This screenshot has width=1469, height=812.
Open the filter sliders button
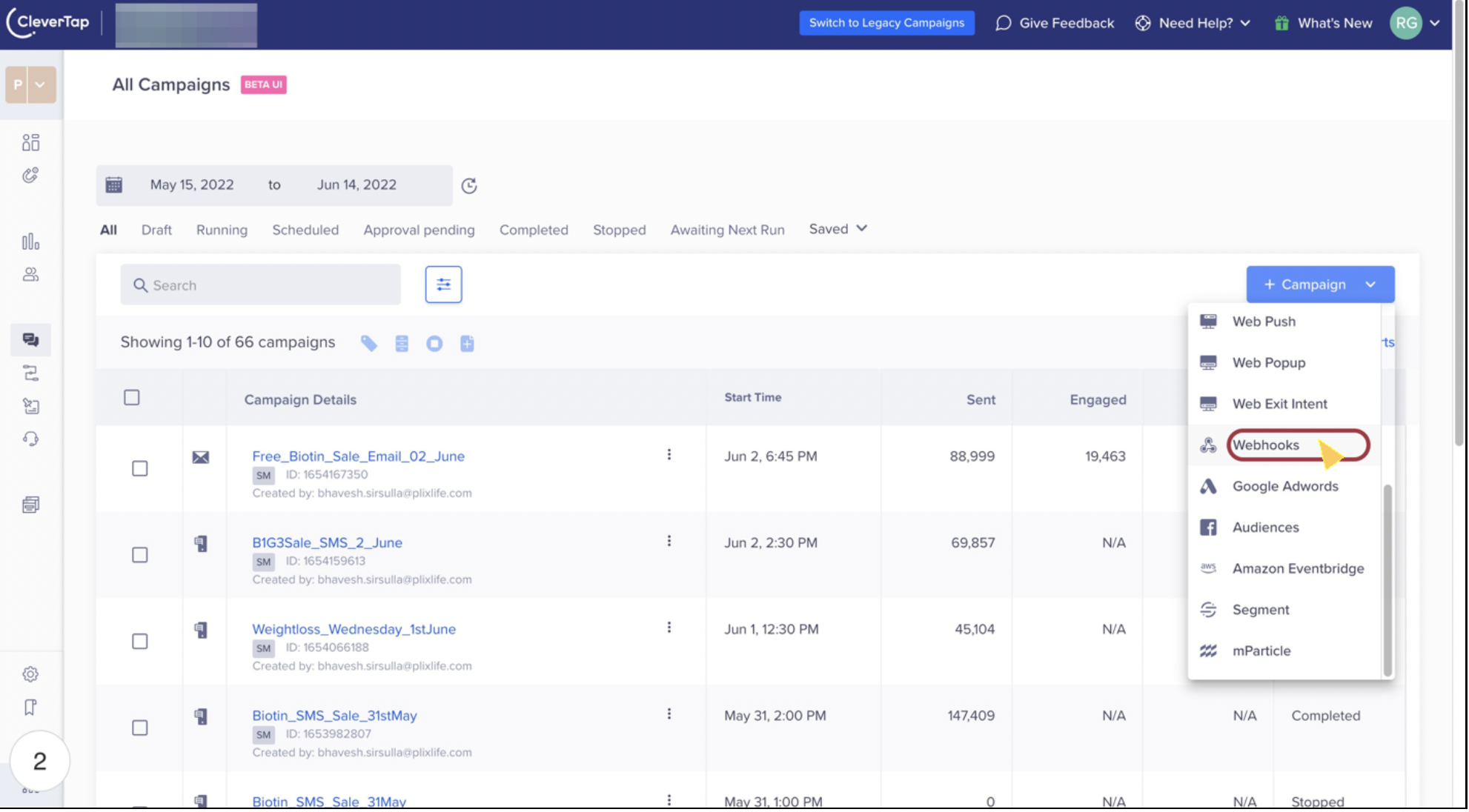click(x=443, y=284)
